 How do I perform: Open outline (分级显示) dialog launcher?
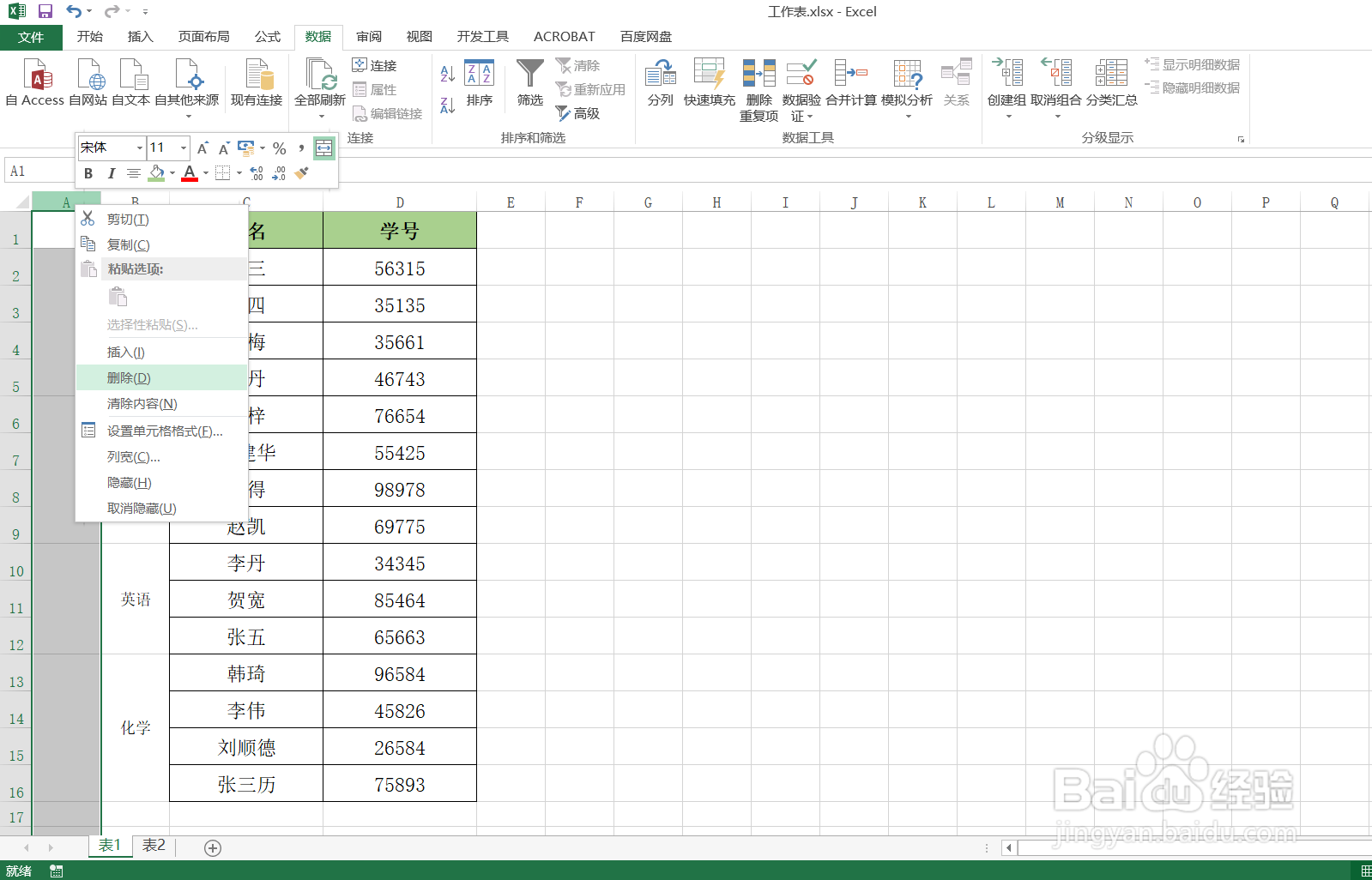point(1241,139)
